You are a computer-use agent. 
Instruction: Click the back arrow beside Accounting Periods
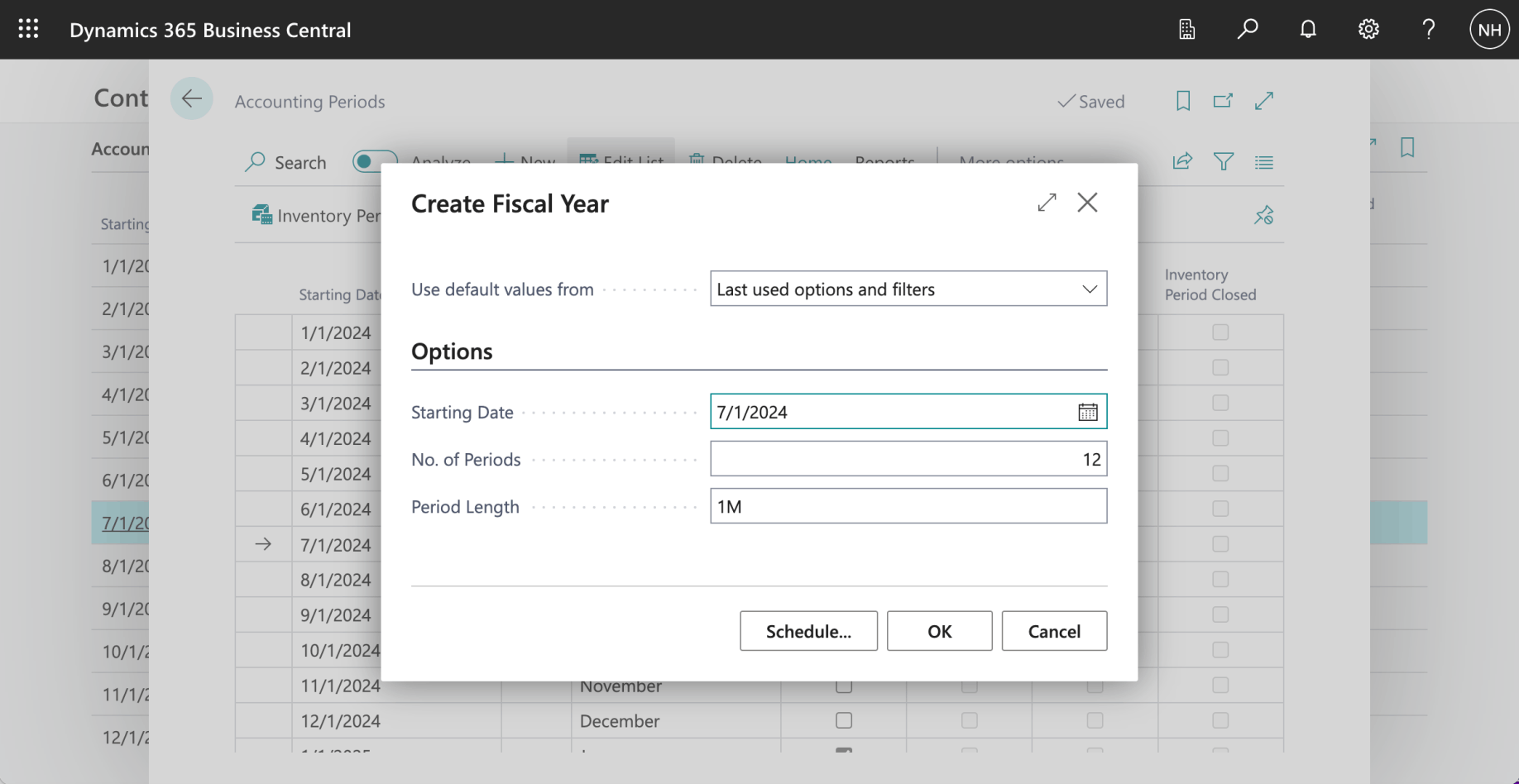pos(192,99)
